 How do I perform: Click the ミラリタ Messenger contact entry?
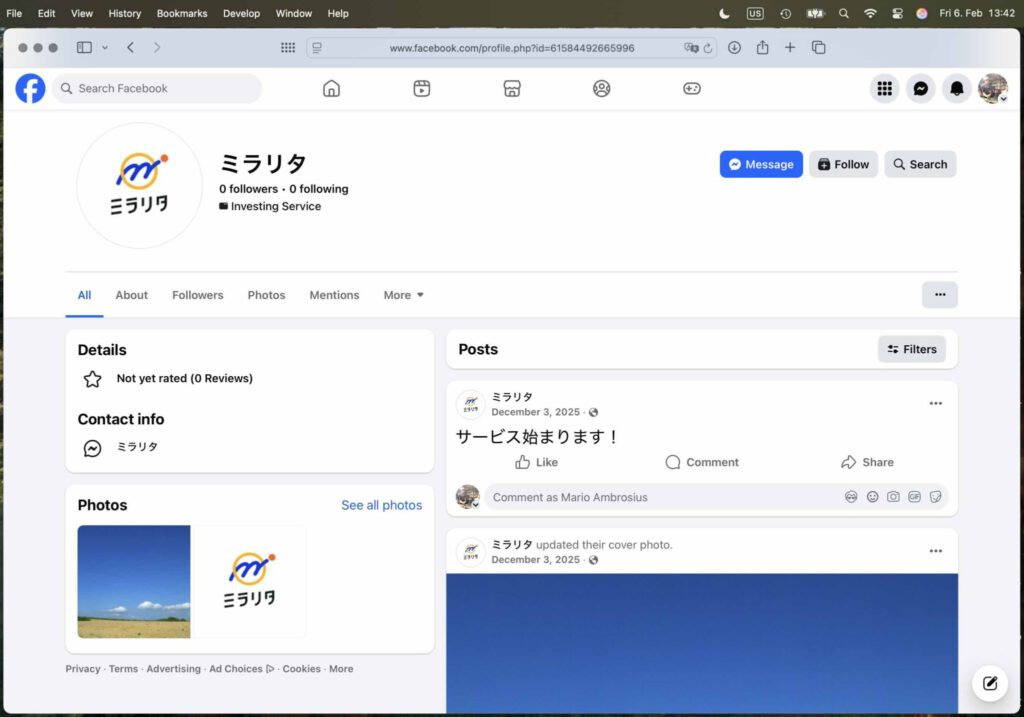(137, 447)
